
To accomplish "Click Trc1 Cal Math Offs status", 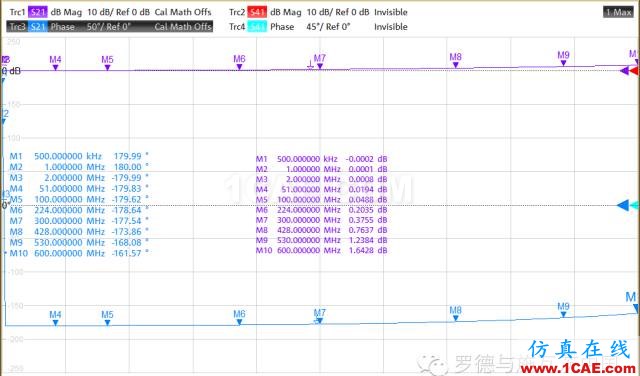I will click(x=183, y=12).
